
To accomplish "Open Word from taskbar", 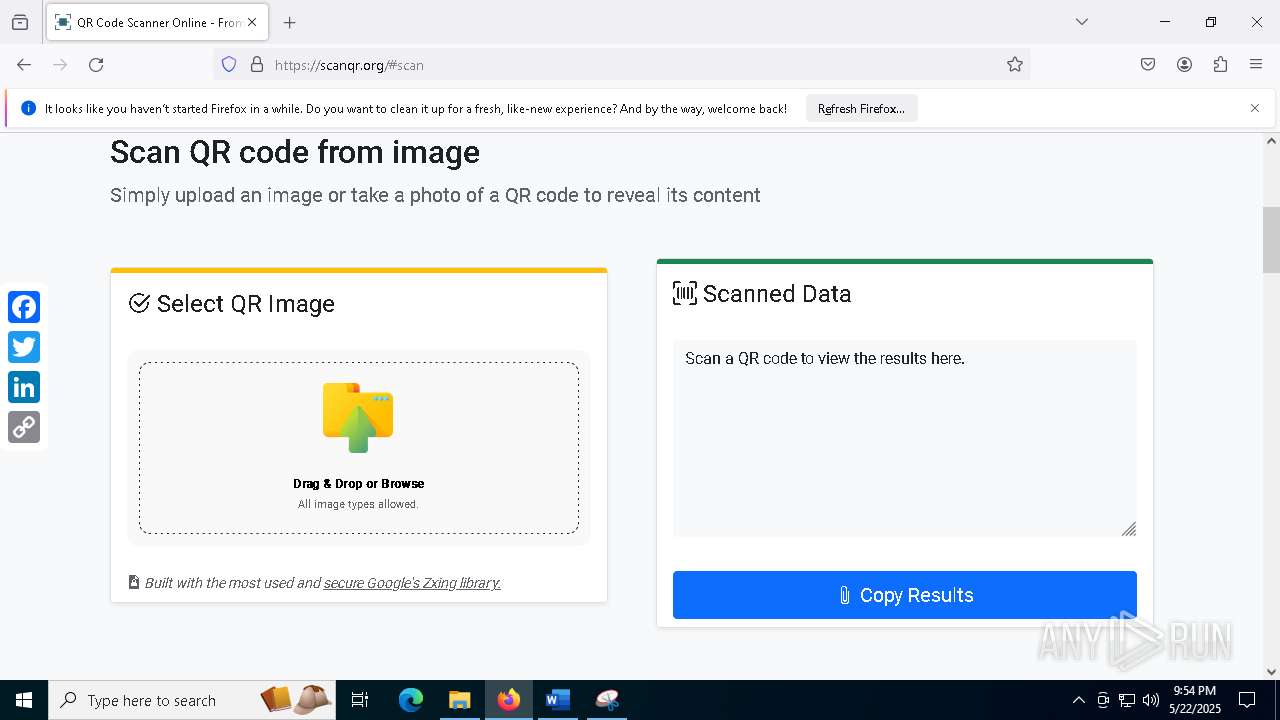I will point(558,700).
